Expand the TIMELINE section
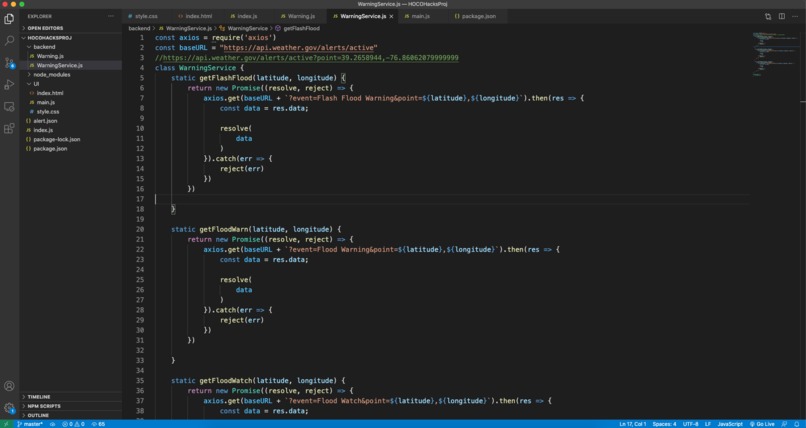This screenshot has height=428, width=806. pos(71,397)
